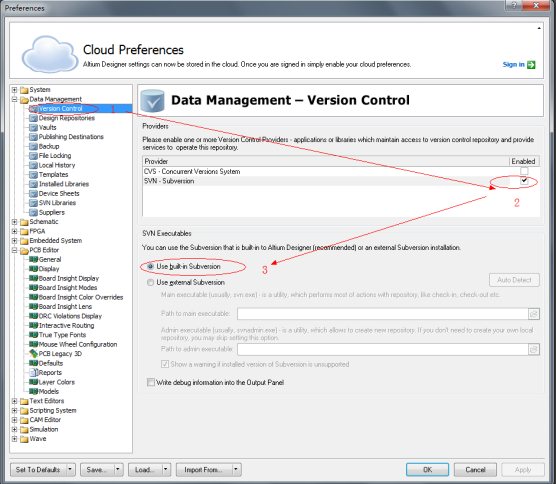This screenshot has width=556, height=484.
Task: Select the CVS - Concurrent Versions System row
Action: tap(341, 171)
